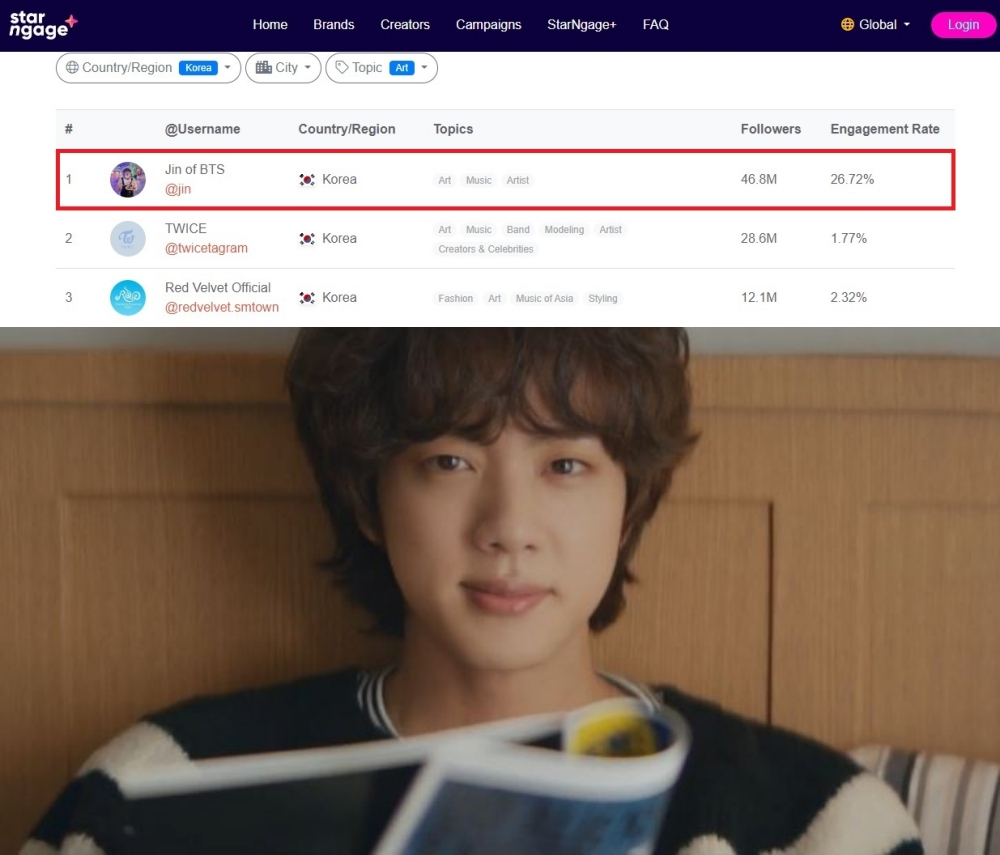Click the @Username column header
Viewport: 1000px width, 855px height.
(202, 129)
